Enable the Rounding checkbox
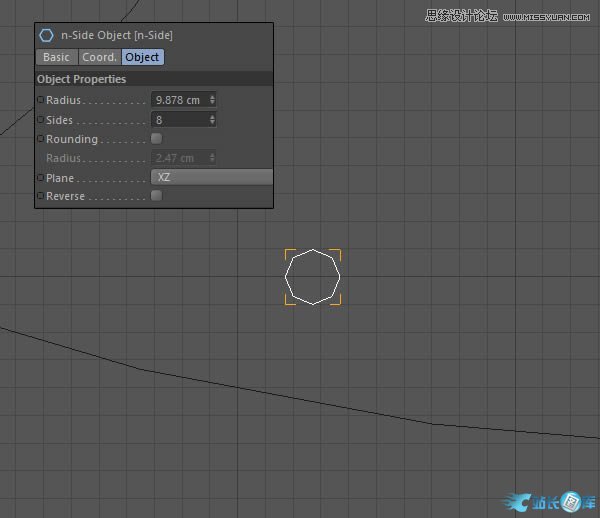The image size is (600, 518). [x=156, y=139]
